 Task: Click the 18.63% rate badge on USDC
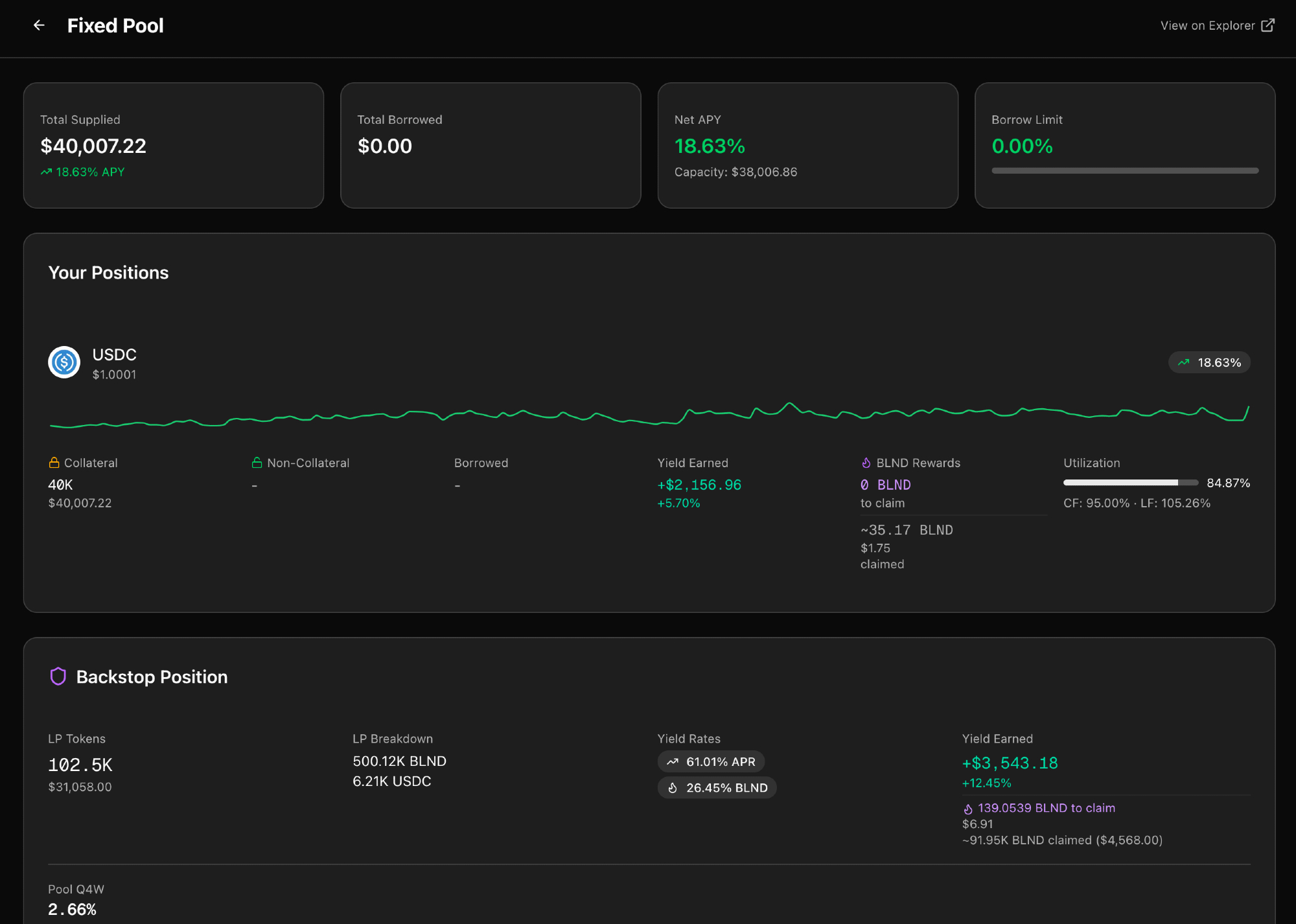point(1209,362)
